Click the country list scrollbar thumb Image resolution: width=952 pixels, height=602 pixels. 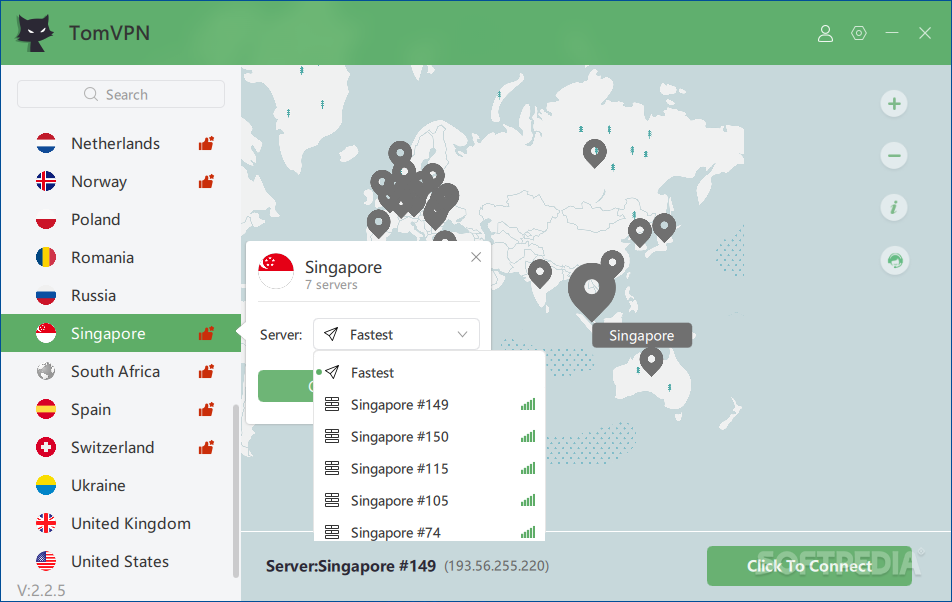236,491
